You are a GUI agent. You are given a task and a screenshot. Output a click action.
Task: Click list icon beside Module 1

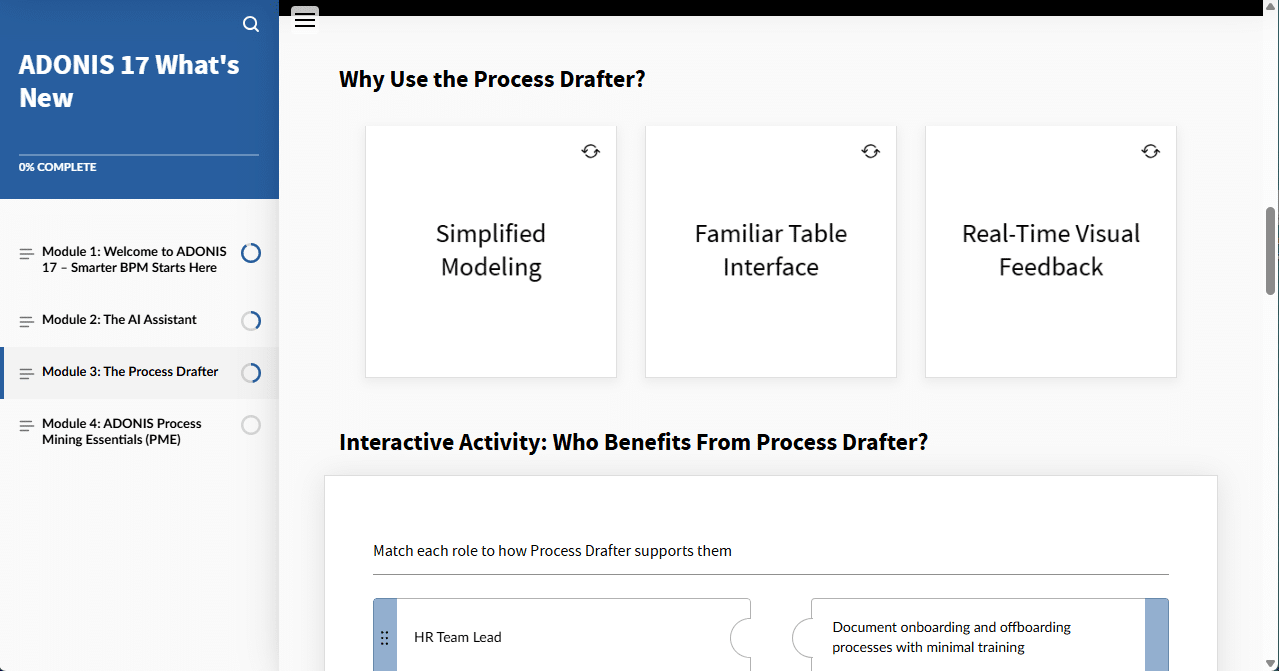[27, 254]
